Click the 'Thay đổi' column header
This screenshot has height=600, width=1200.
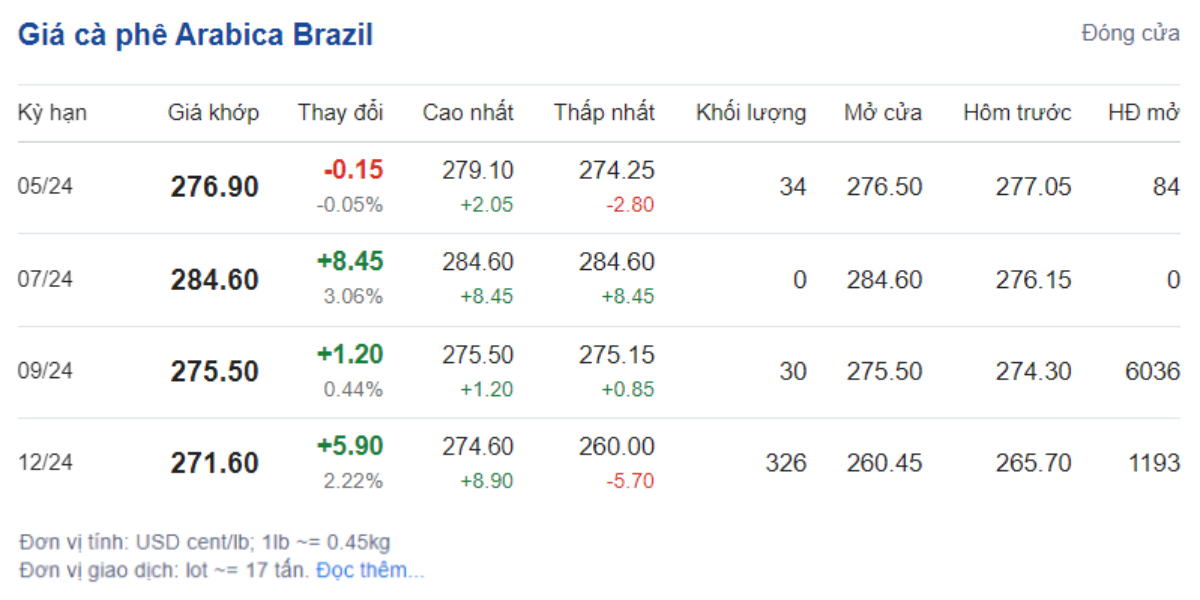coord(340,113)
